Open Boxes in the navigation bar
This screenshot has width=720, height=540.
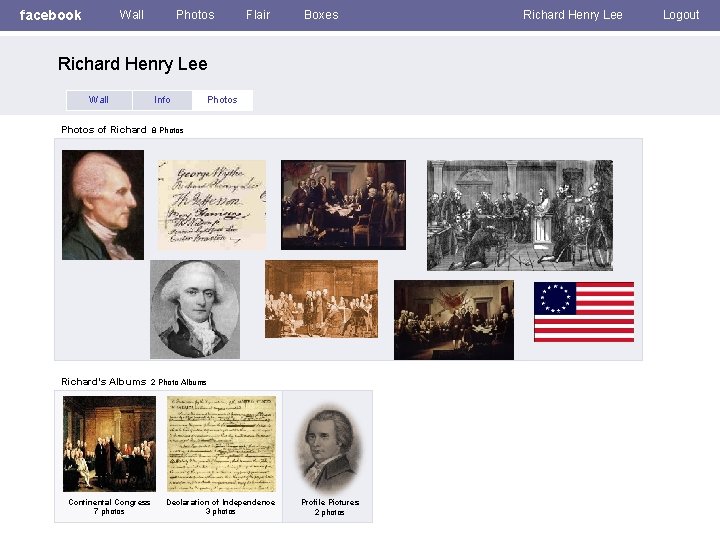(x=321, y=15)
